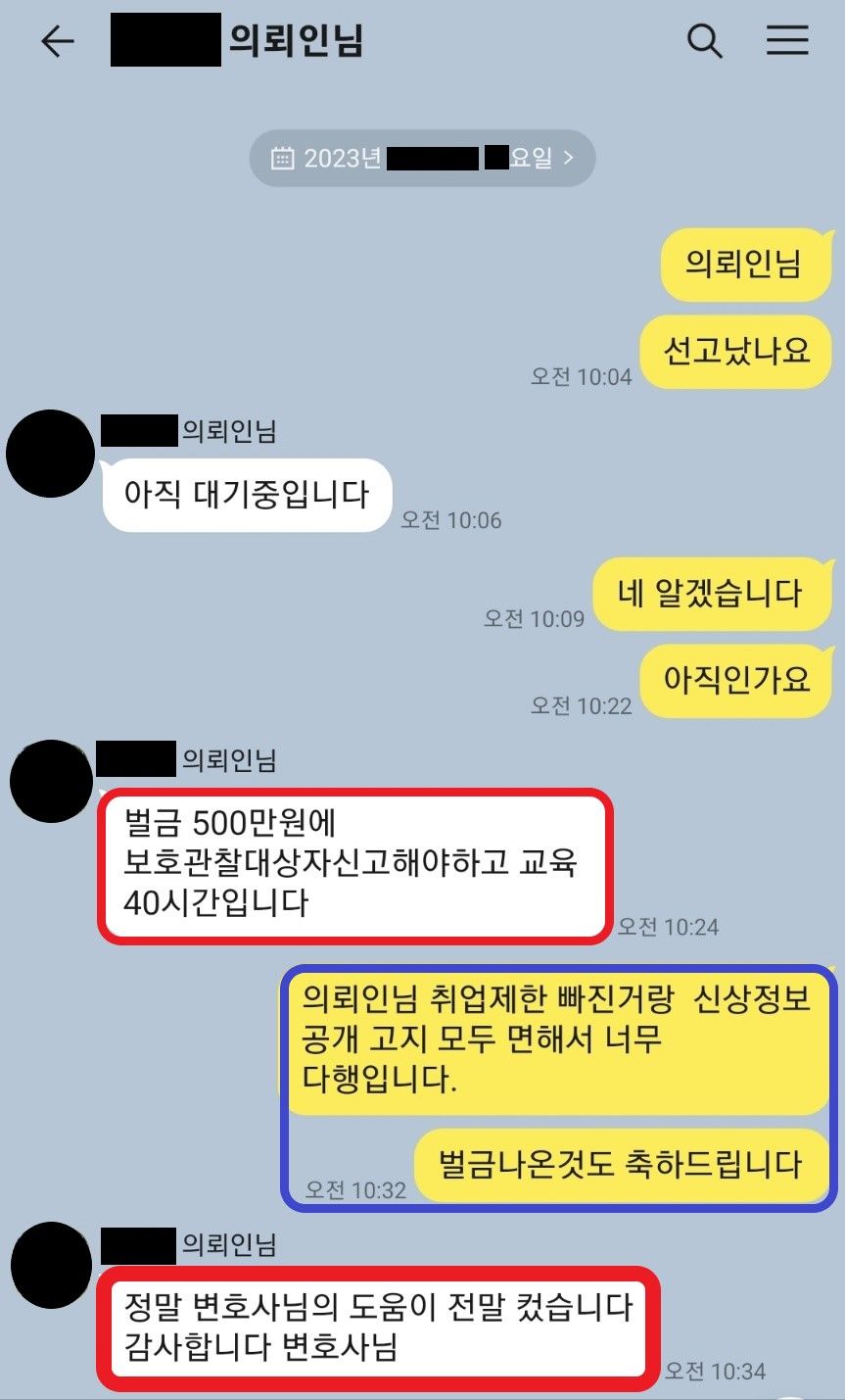Open first client profile avatar
Screen dimensions: 845x1400
point(51,454)
